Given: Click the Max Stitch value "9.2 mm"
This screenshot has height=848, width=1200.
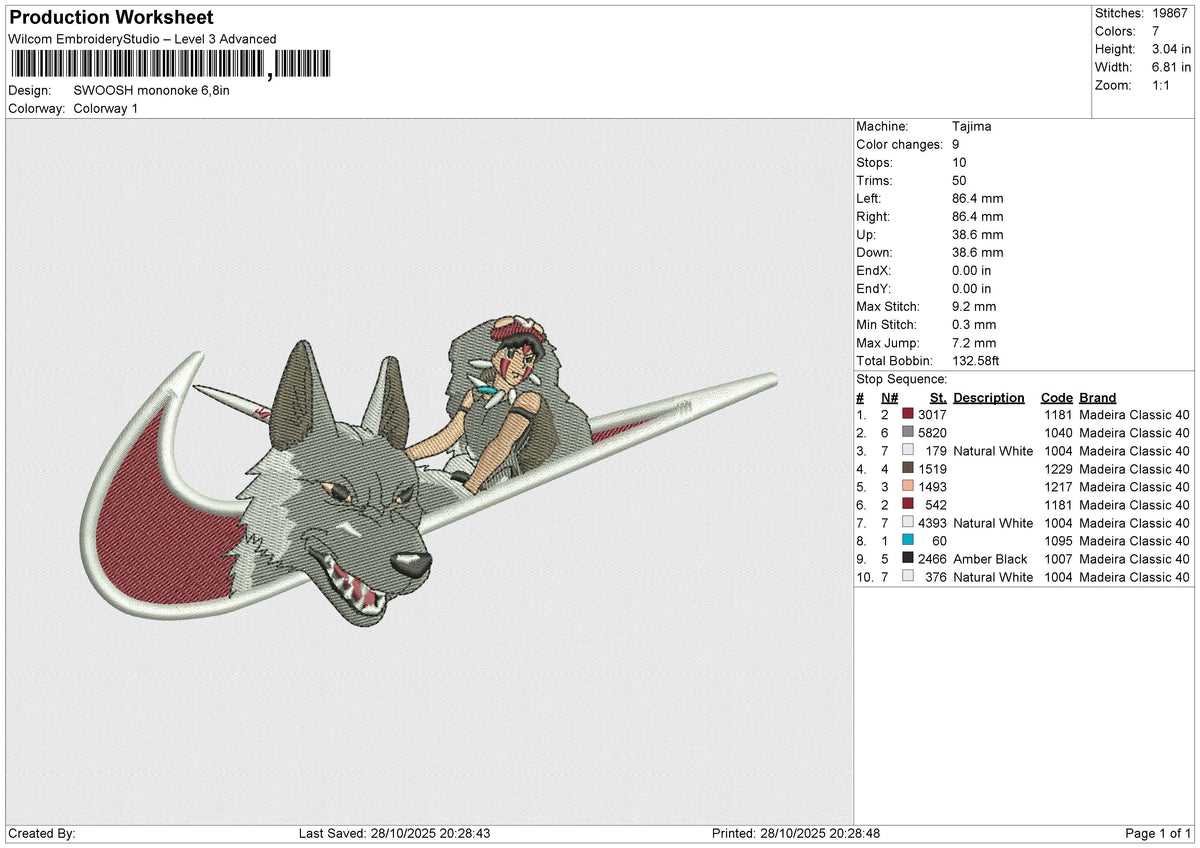Looking at the screenshot, I should pos(975,307).
